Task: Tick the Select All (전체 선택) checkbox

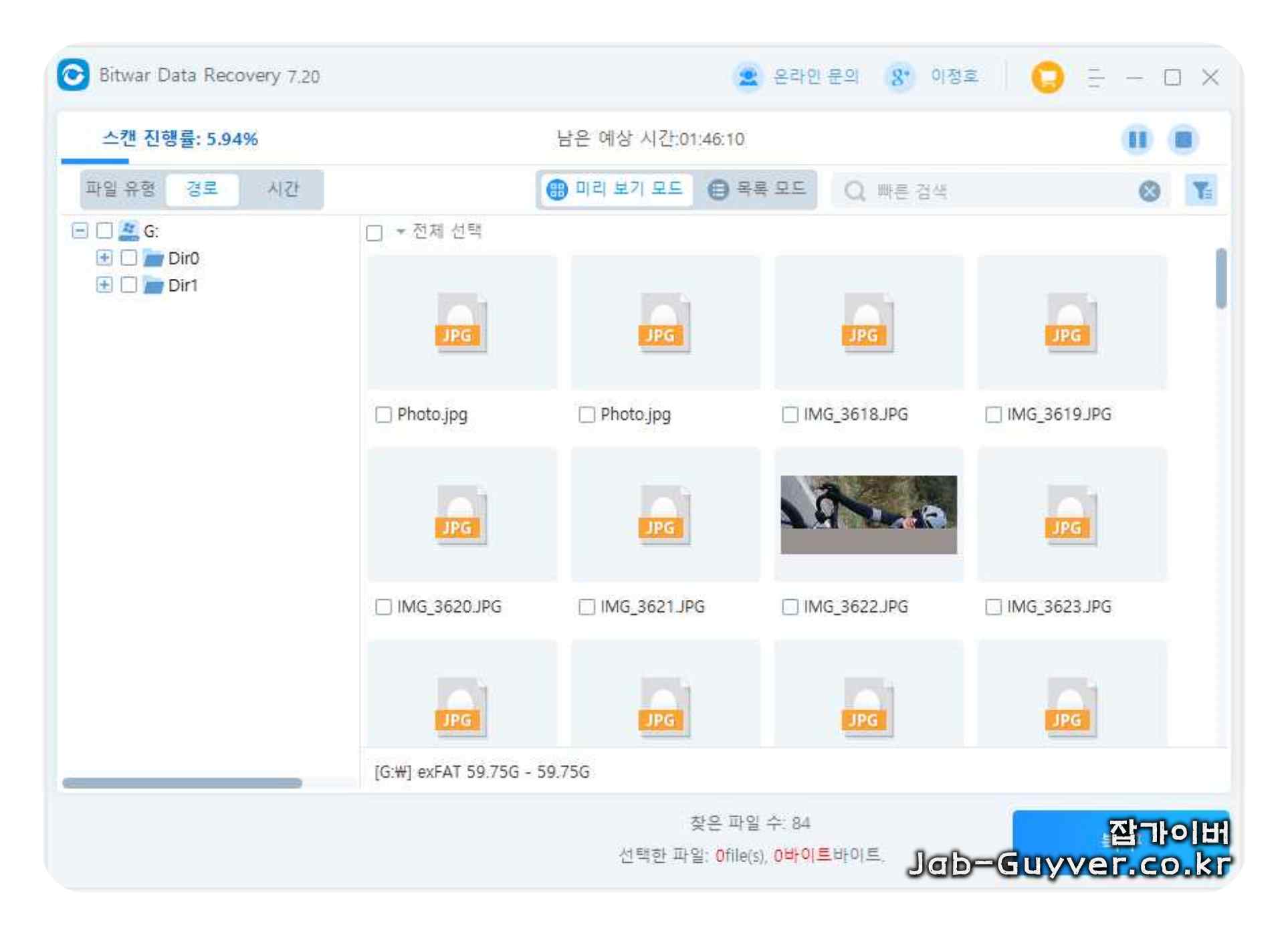Action: click(x=374, y=233)
